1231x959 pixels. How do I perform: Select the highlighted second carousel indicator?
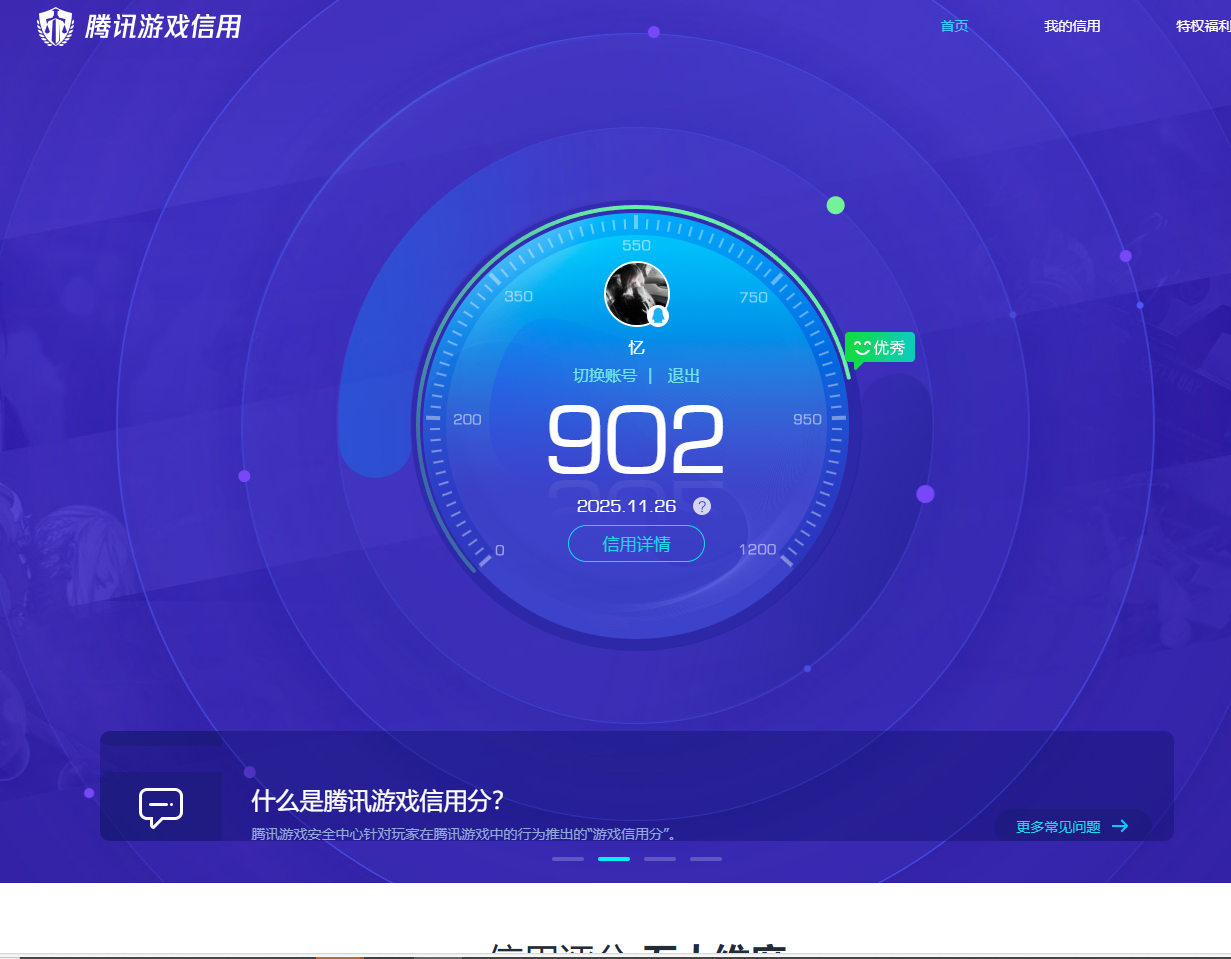click(x=613, y=859)
